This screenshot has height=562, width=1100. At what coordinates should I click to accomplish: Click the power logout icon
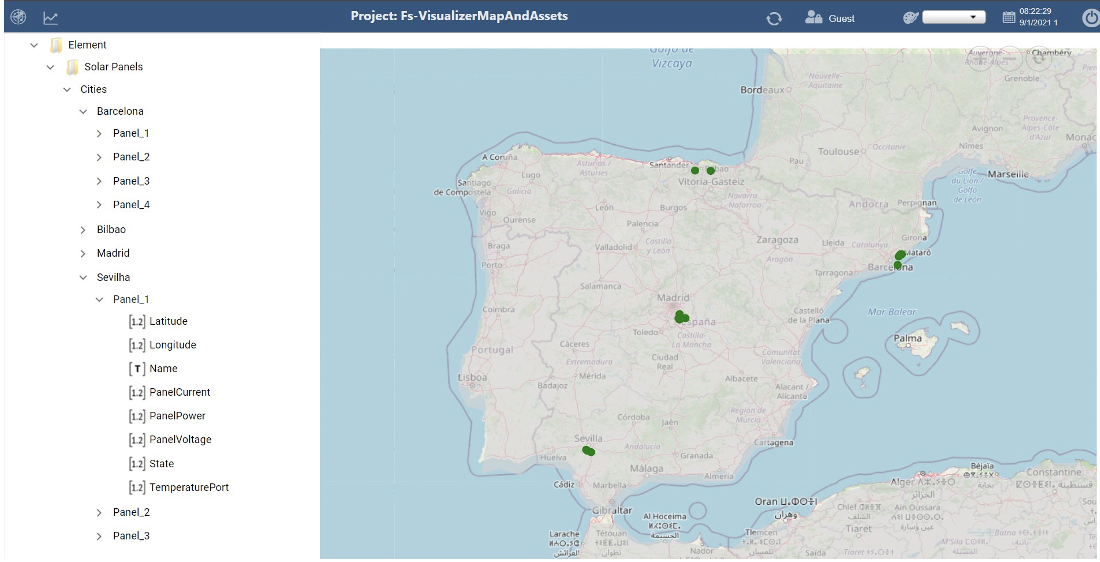1090,18
